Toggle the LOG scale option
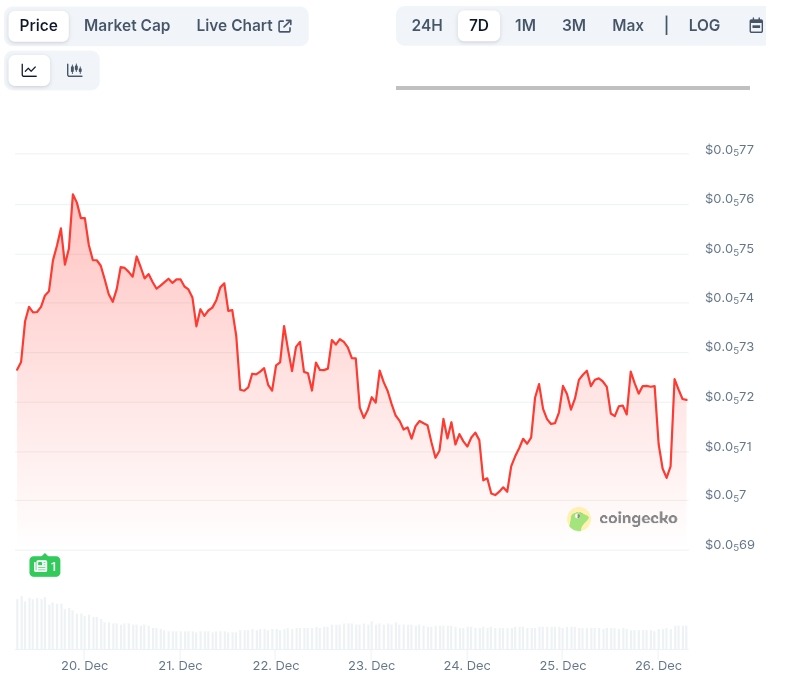The height and width of the screenshot is (695, 789). click(x=704, y=26)
